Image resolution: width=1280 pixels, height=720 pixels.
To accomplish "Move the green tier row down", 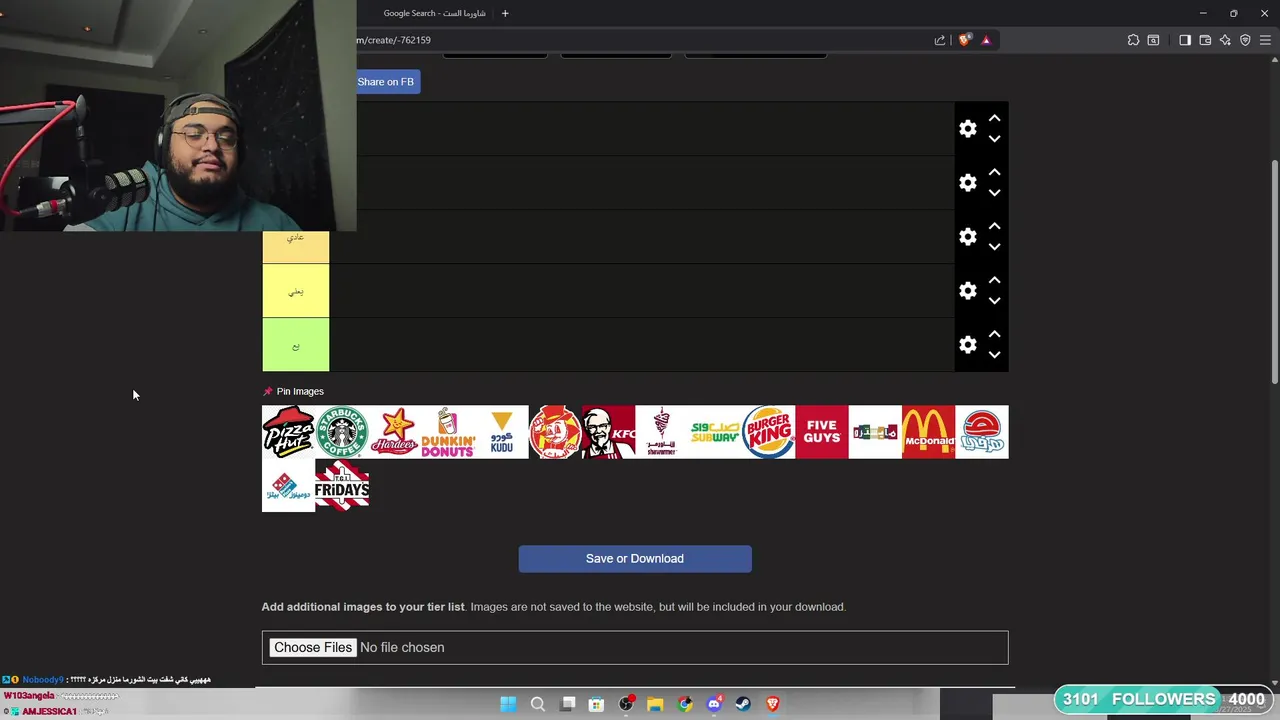I will 994,355.
